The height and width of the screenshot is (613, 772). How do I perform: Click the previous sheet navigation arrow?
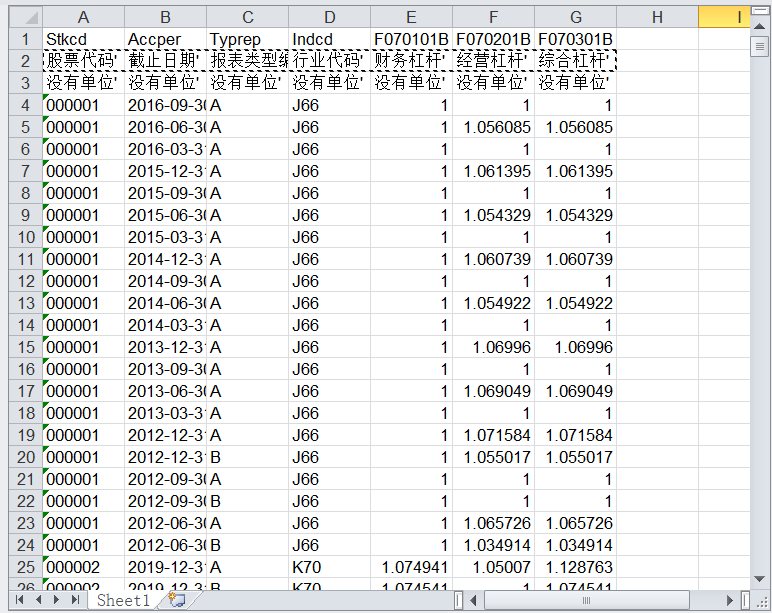[39, 600]
